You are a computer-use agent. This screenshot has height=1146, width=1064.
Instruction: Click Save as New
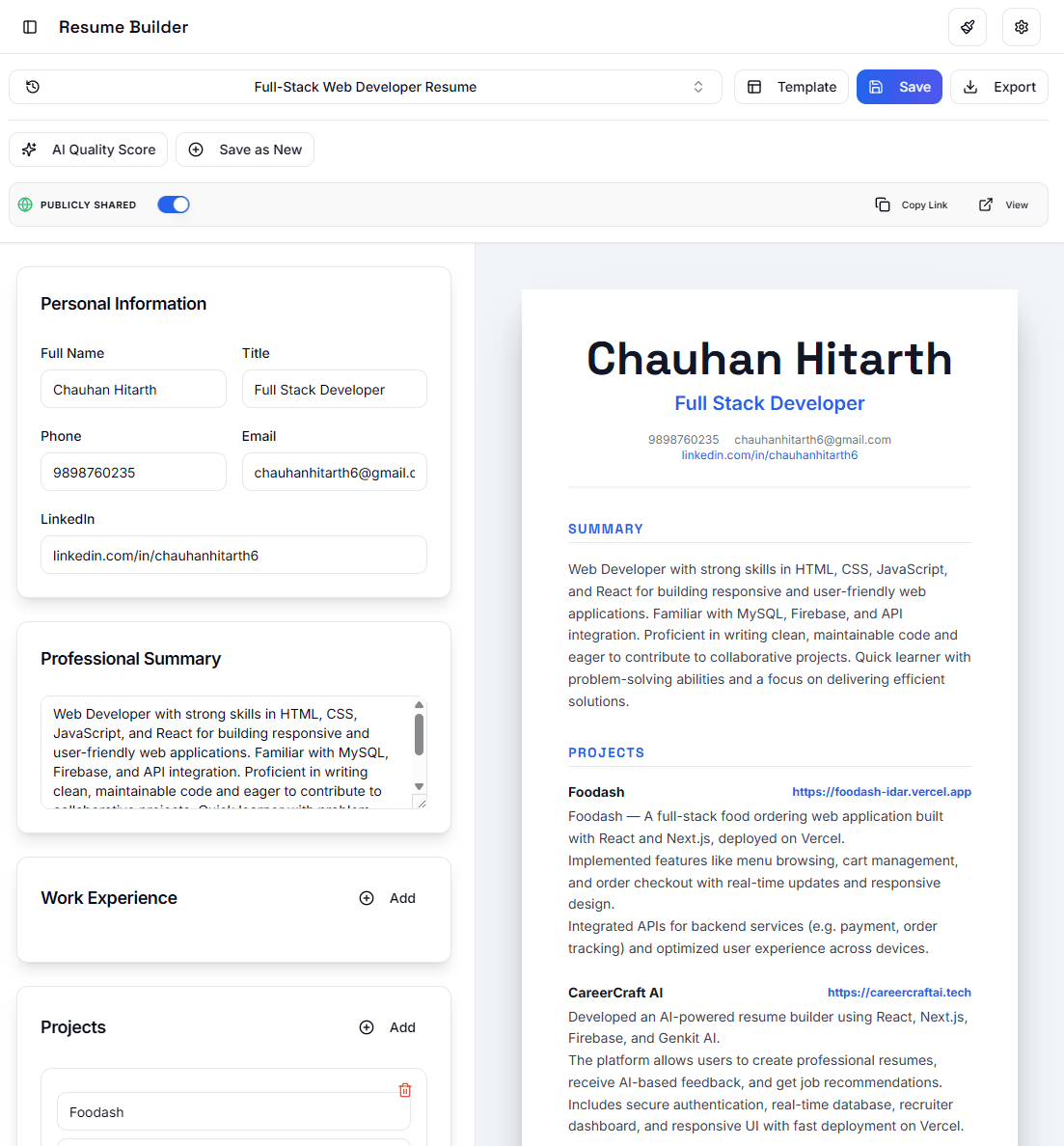click(245, 150)
